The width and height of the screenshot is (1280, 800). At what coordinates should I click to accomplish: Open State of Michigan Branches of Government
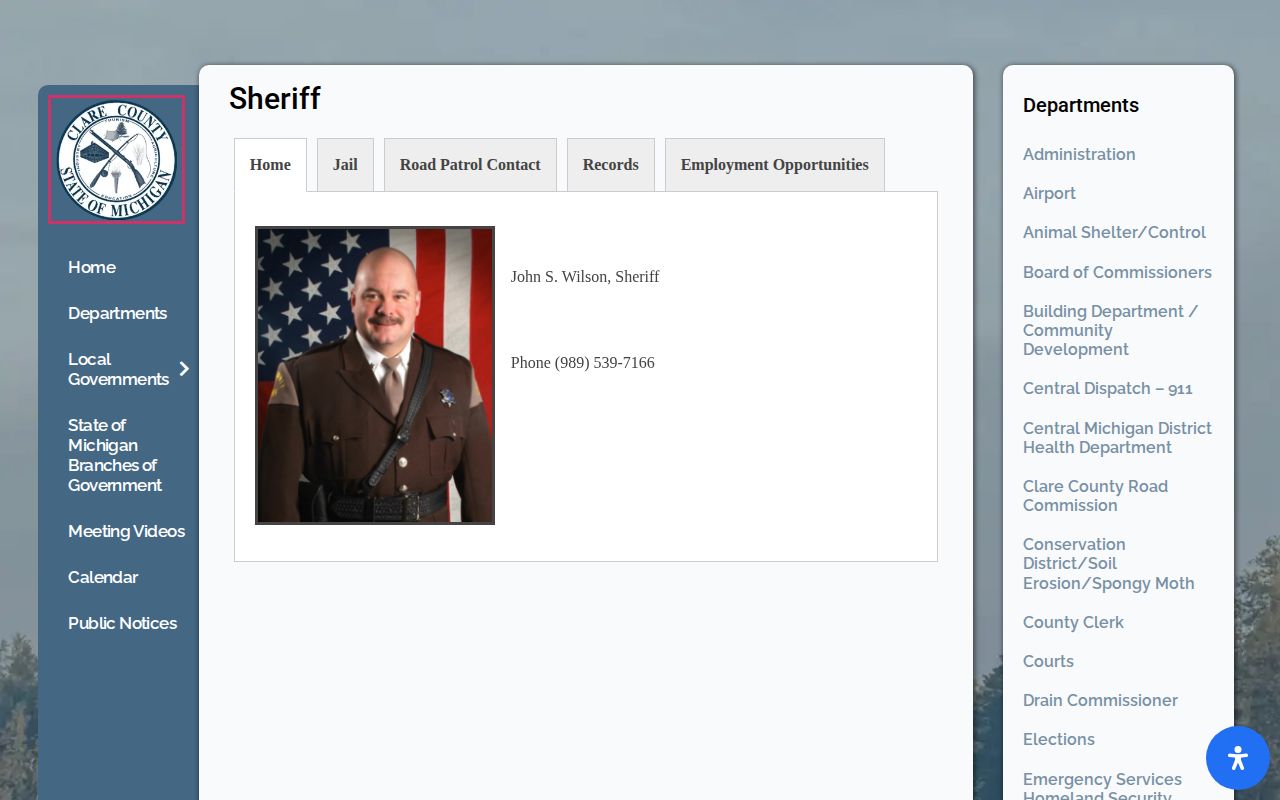click(115, 455)
